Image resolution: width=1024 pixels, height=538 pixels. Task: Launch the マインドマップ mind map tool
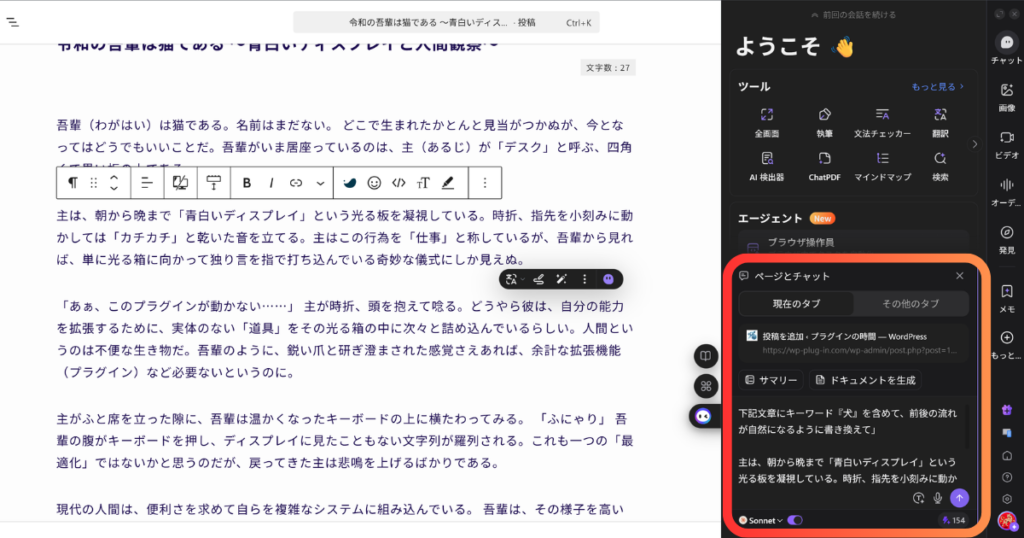coord(881,165)
